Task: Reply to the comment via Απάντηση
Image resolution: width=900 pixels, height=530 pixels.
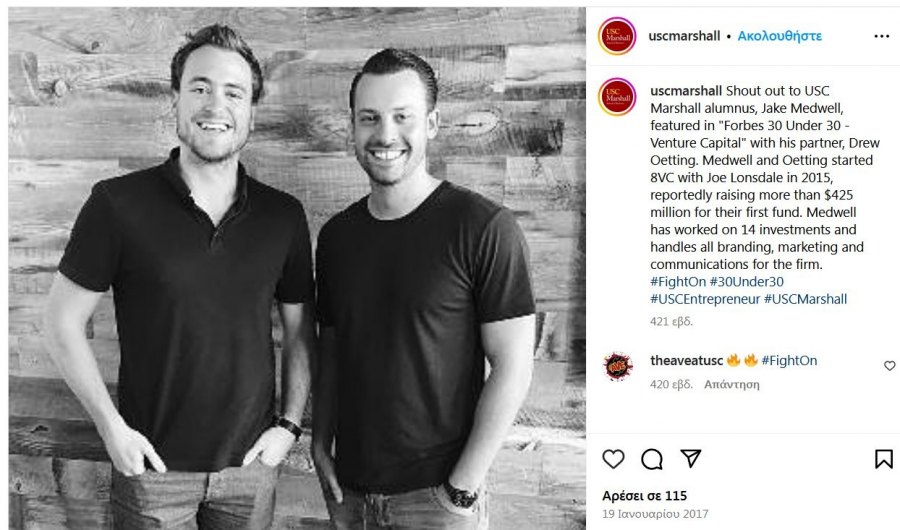Action: tap(732, 384)
